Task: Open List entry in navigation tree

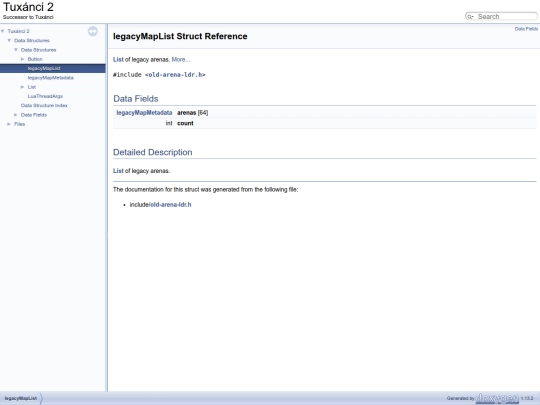Action: (x=32, y=87)
